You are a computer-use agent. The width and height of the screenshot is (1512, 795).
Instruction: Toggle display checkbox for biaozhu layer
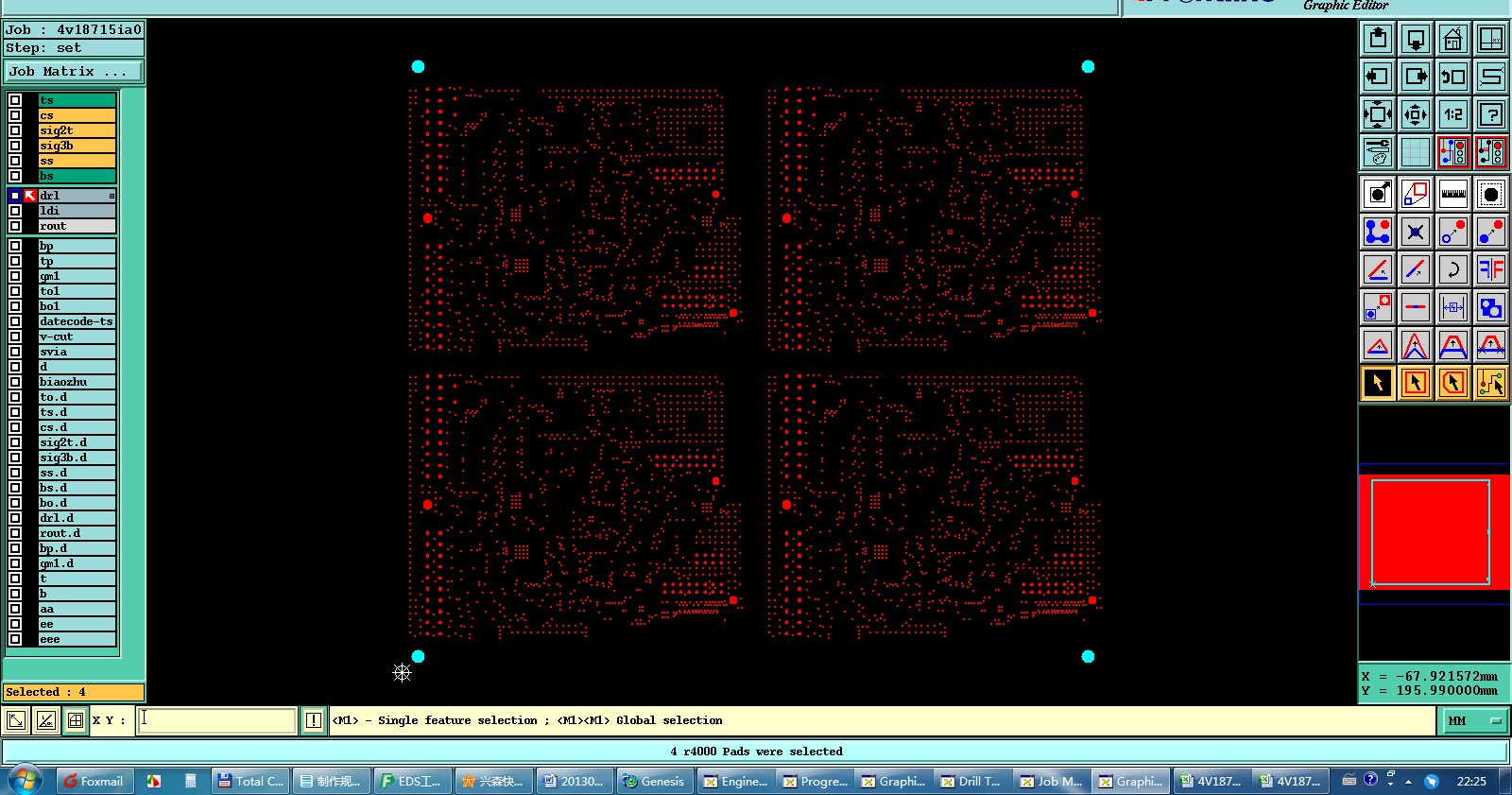[15, 382]
